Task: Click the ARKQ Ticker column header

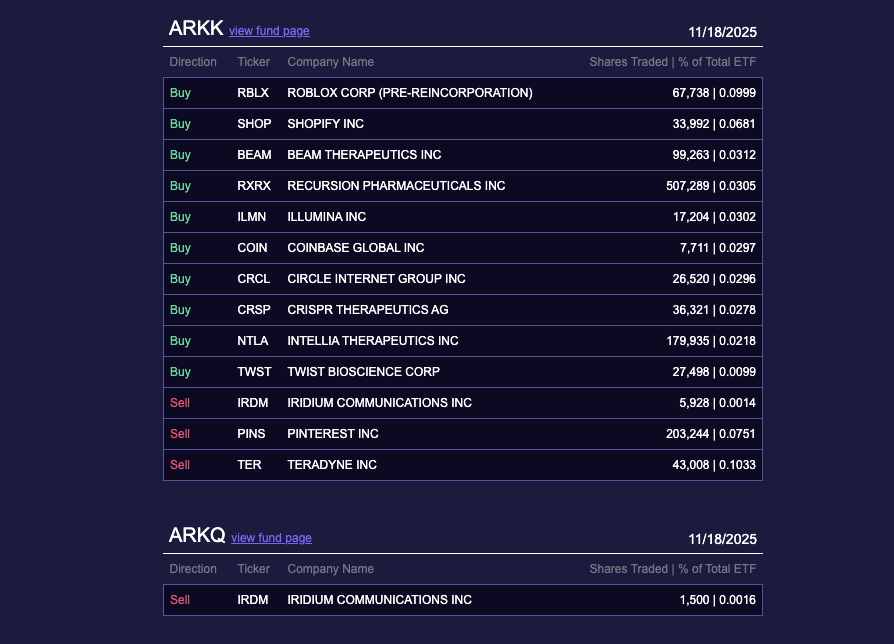Action: click(x=253, y=569)
